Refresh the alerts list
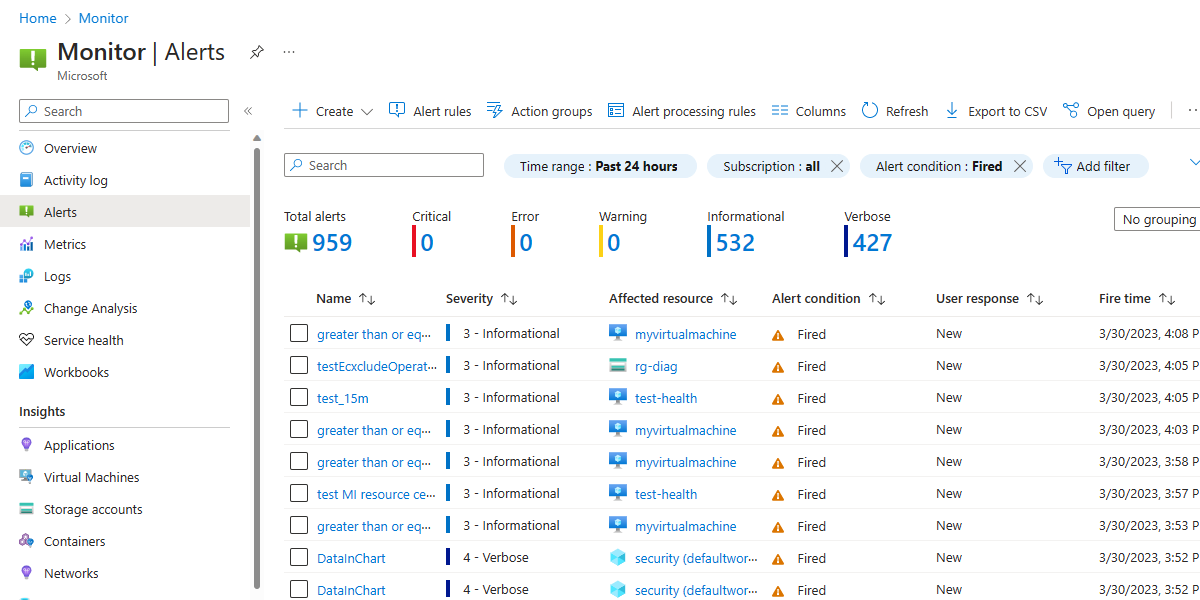The height and width of the screenshot is (600, 1200). pyautogui.click(x=894, y=111)
